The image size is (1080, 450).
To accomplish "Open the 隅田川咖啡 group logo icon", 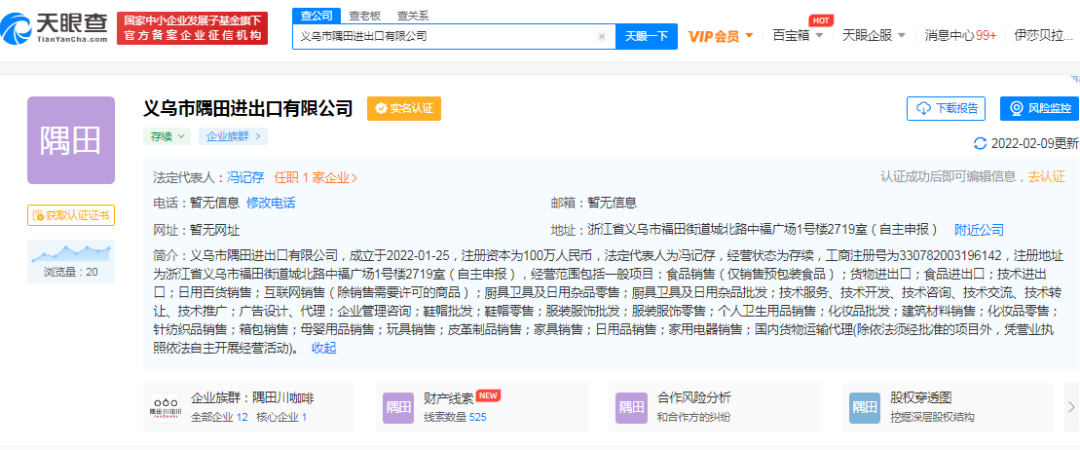I will click(x=165, y=408).
